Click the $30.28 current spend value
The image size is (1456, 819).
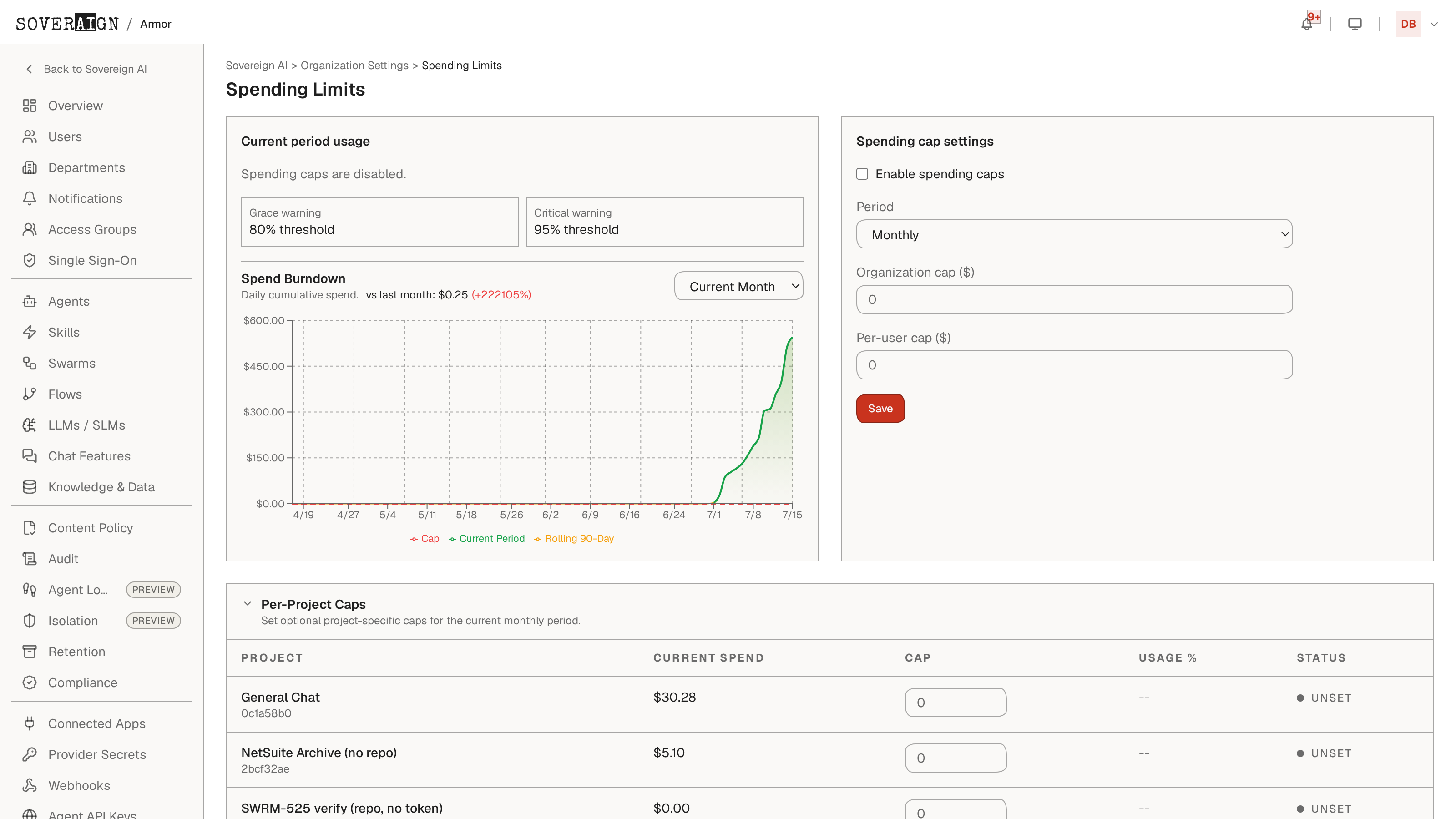pyautogui.click(x=674, y=698)
